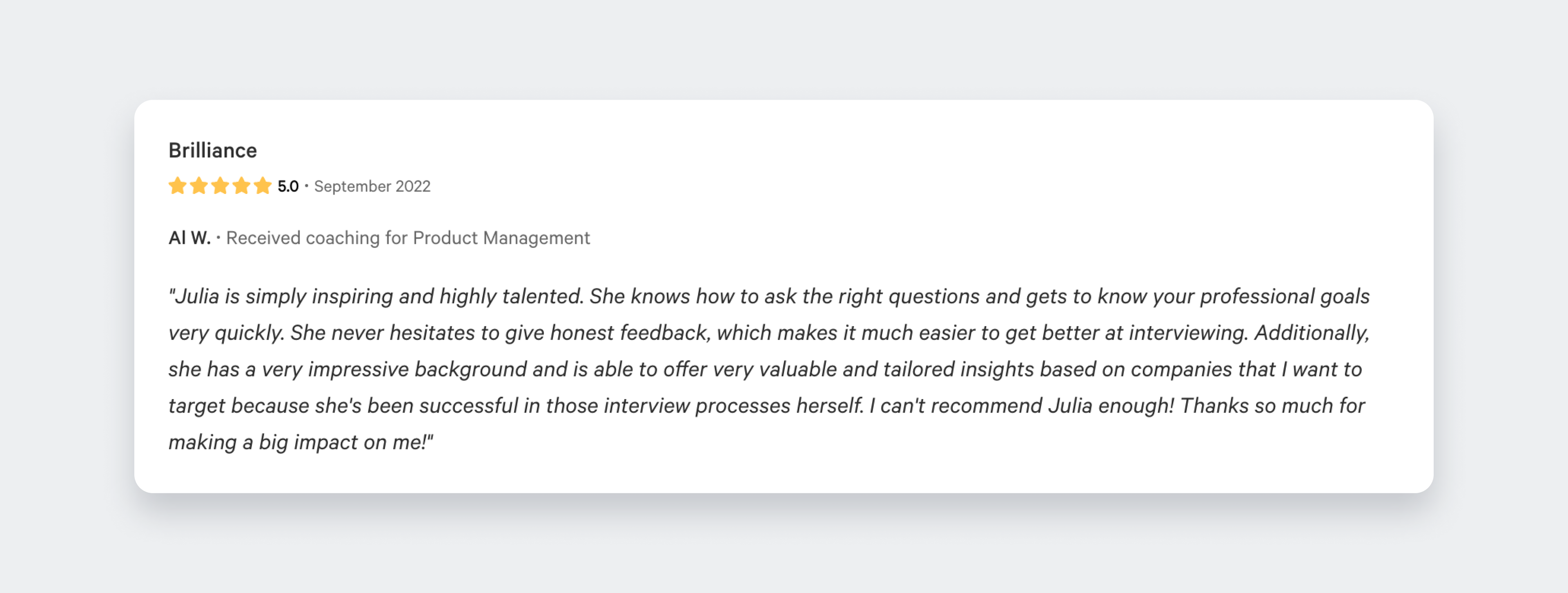The width and height of the screenshot is (1568, 593).
Task: Click the second yellow rating star
Action: click(198, 186)
